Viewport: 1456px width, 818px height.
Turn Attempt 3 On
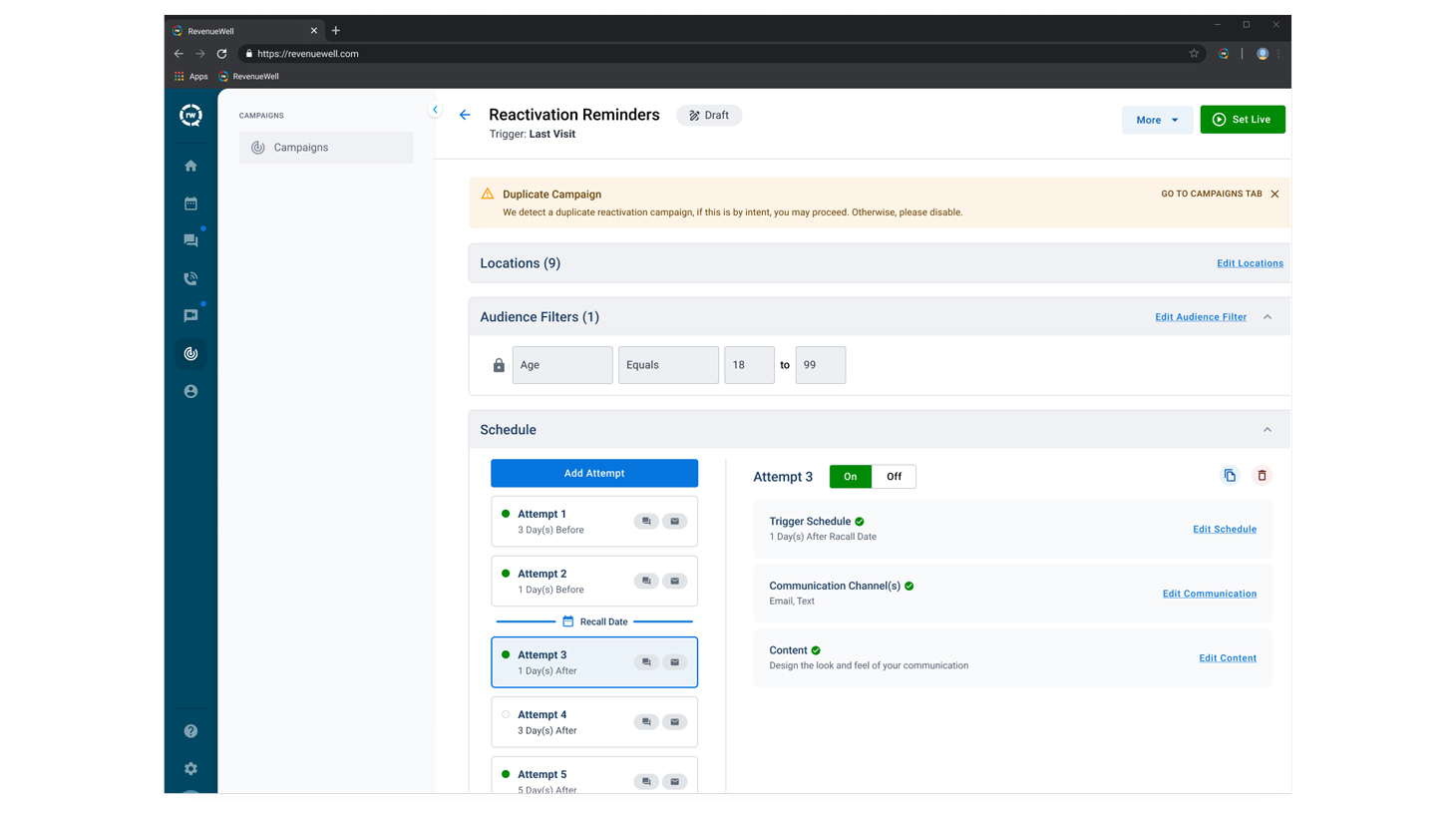[851, 477]
